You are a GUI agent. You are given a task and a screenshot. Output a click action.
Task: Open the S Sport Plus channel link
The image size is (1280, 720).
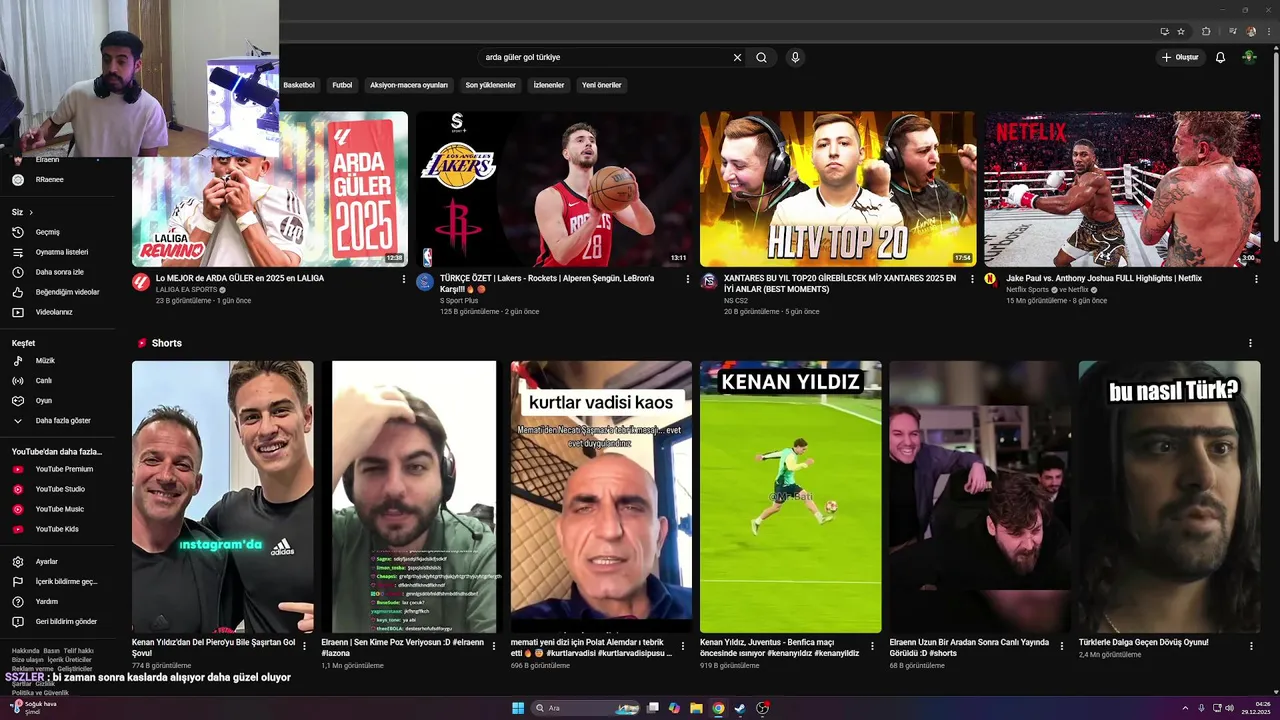click(x=459, y=300)
